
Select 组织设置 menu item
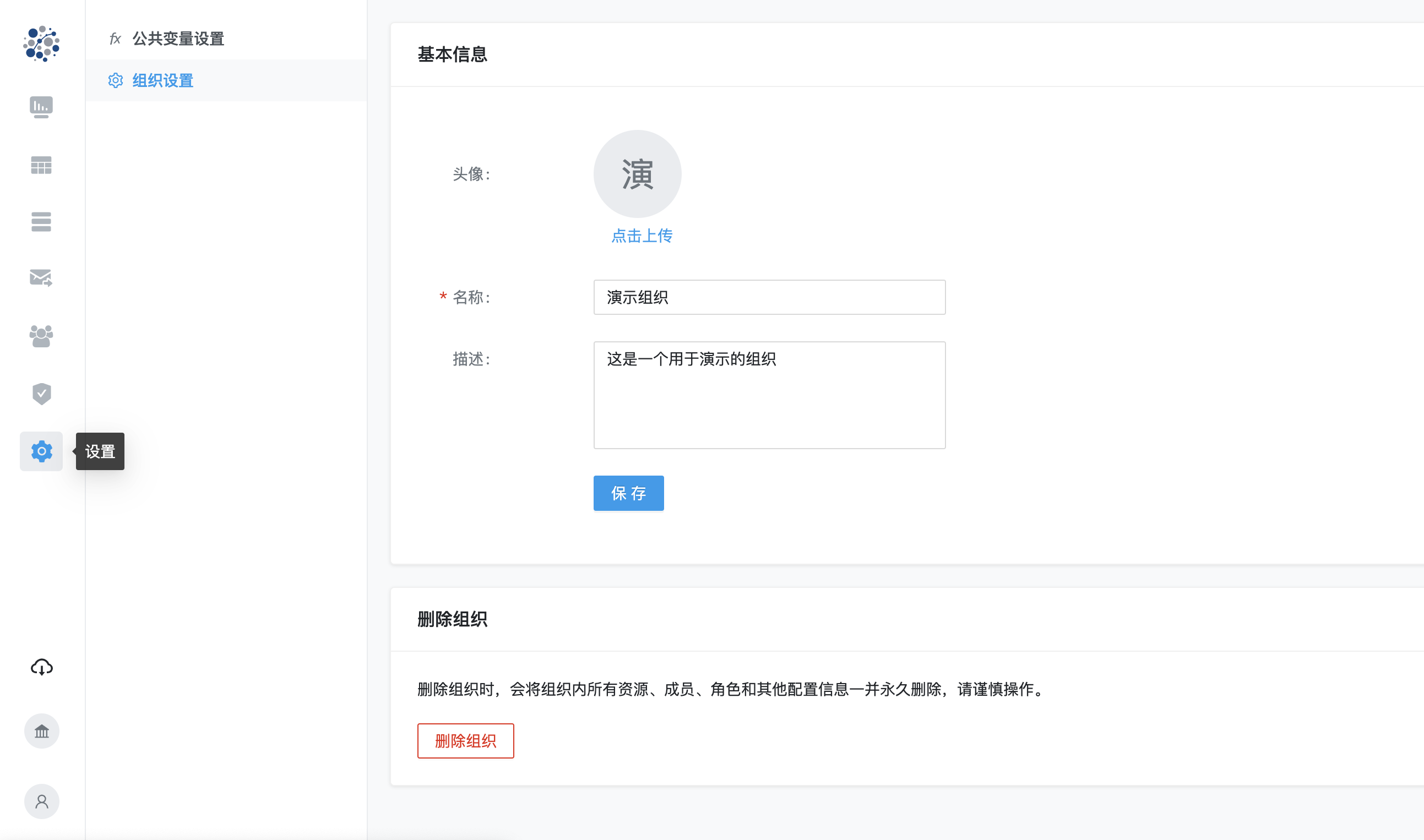click(x=163, y=80)
